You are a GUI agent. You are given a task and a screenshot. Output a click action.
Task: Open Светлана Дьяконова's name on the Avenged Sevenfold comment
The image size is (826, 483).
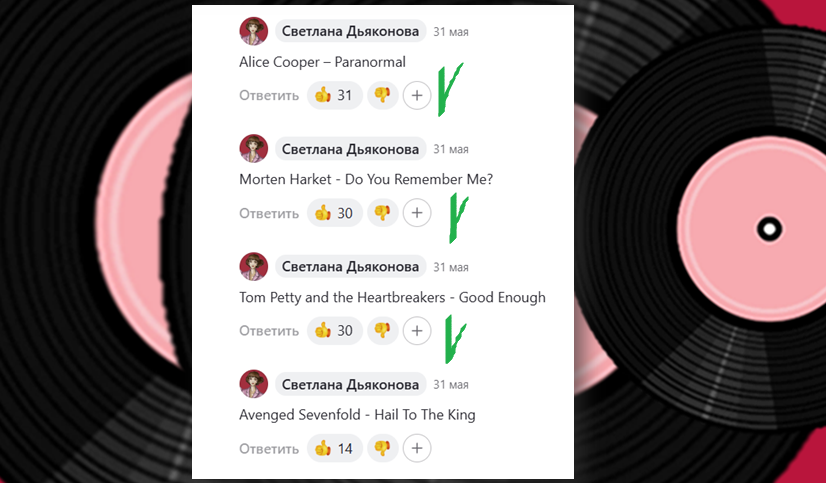point(350,385)
